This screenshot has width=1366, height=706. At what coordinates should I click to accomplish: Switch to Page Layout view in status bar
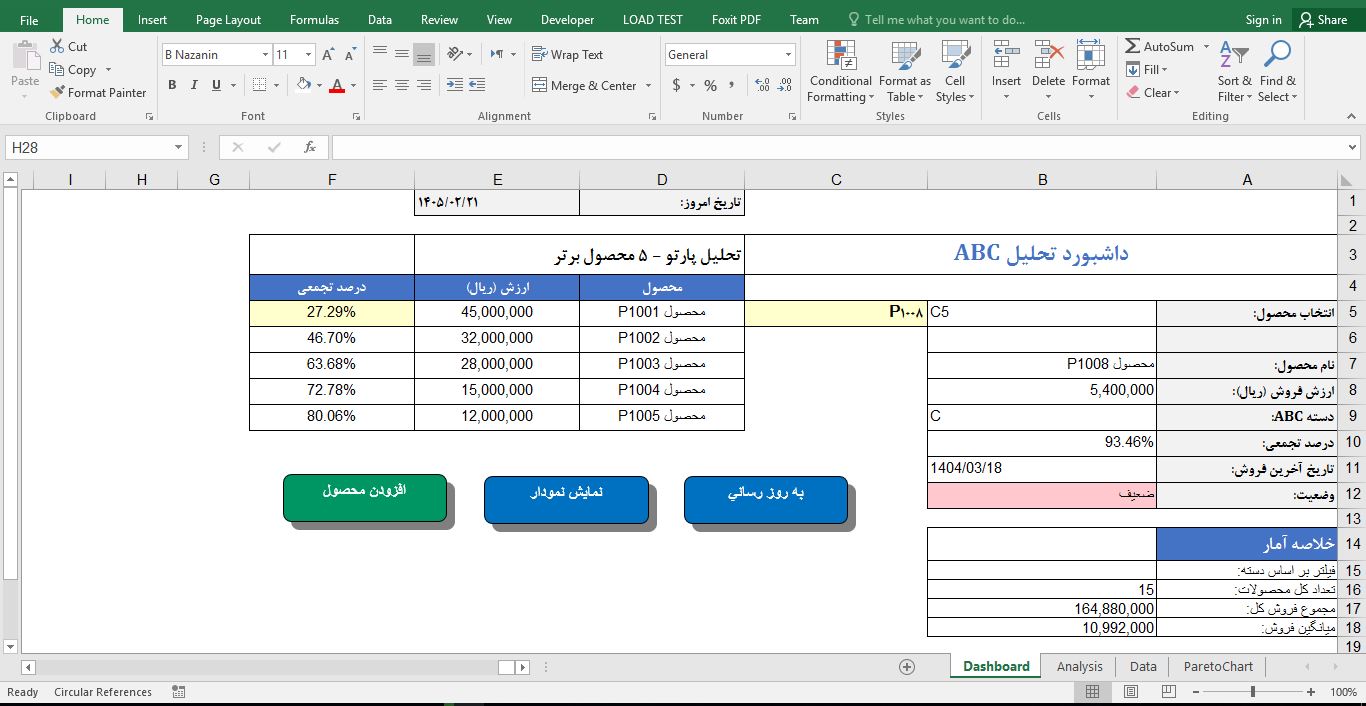1130,692
